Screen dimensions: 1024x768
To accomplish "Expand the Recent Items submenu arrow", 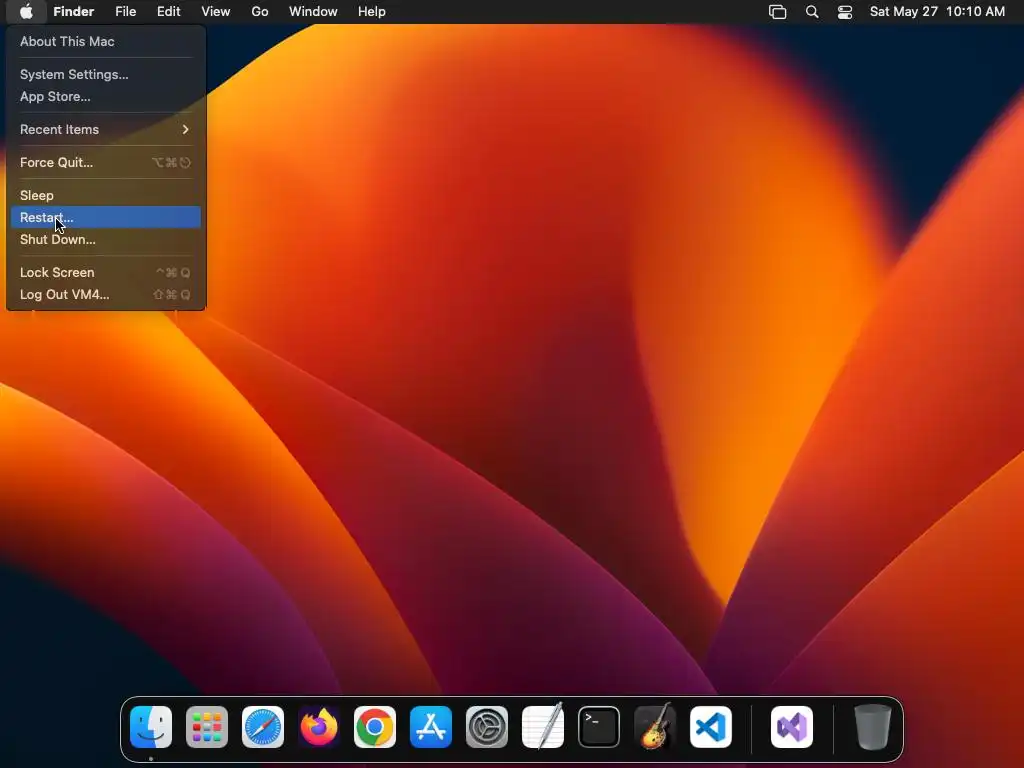I will tap(185, 129).
